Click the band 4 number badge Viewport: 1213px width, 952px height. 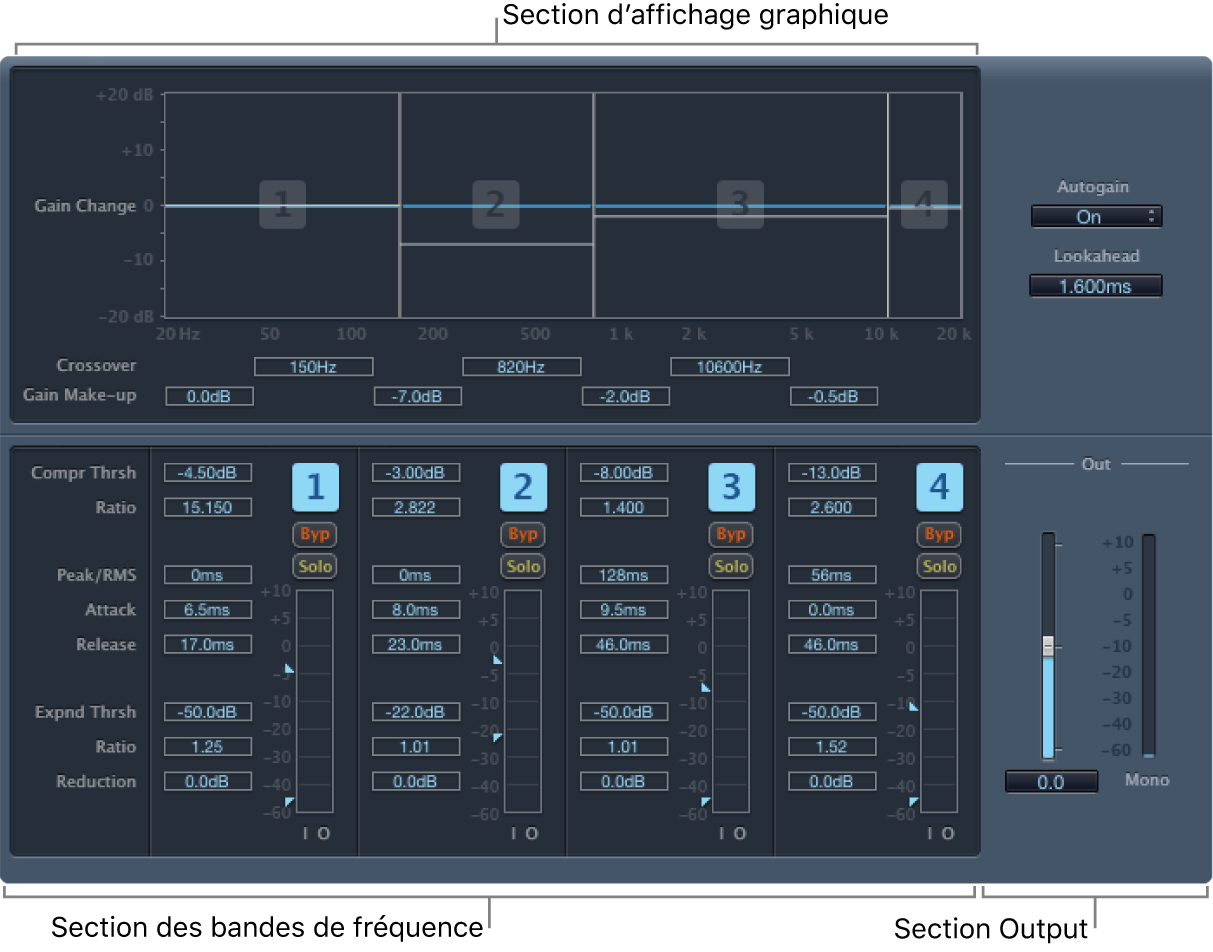coord(939,487)
